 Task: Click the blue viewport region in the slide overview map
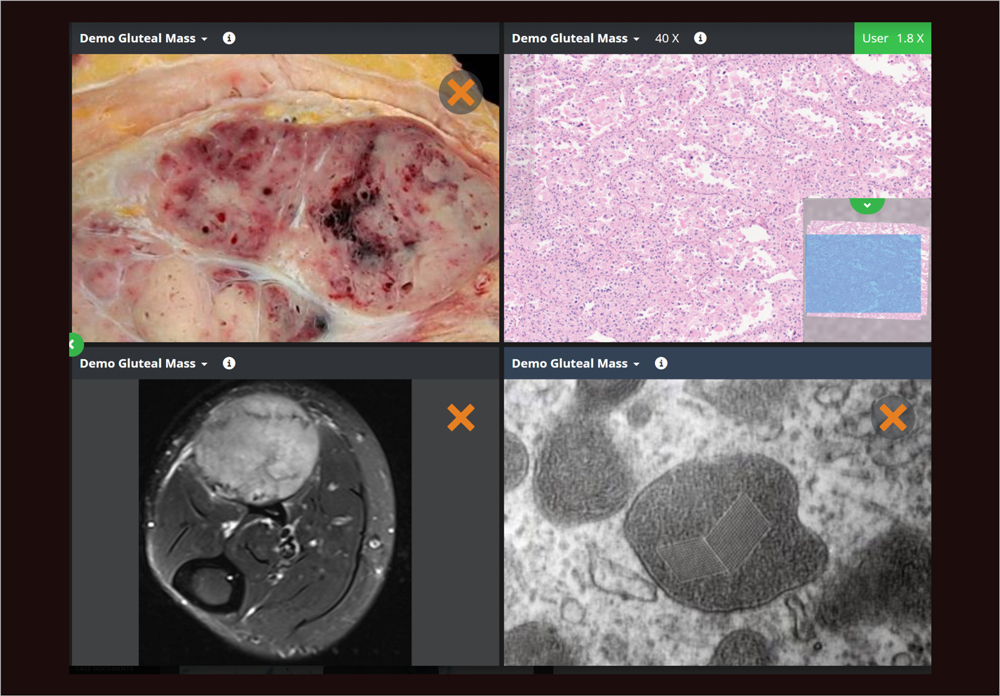[x=863, y=274]
